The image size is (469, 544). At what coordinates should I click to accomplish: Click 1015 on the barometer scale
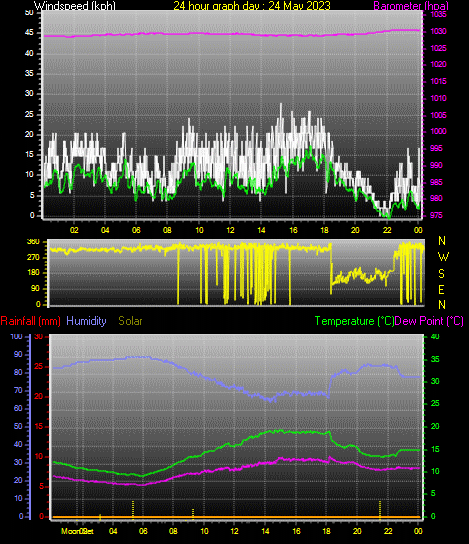[438, 81]
